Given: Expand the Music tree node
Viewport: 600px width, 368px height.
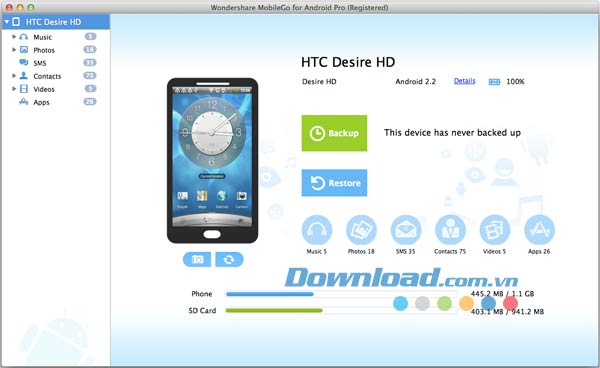Looking at the screenshot, I should (x=14, y=37).
